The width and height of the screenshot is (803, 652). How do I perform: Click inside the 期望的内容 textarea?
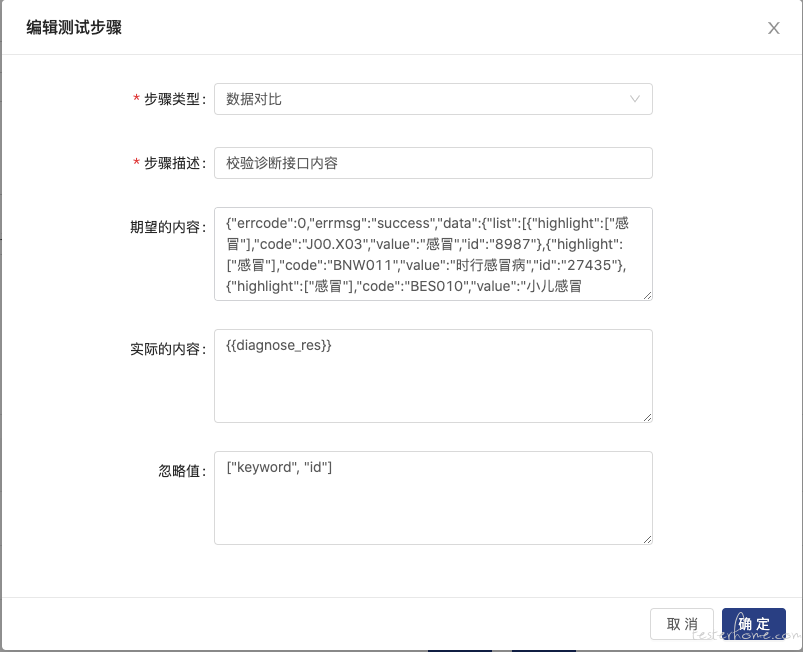pyautogui.click(x=433, y=254)
